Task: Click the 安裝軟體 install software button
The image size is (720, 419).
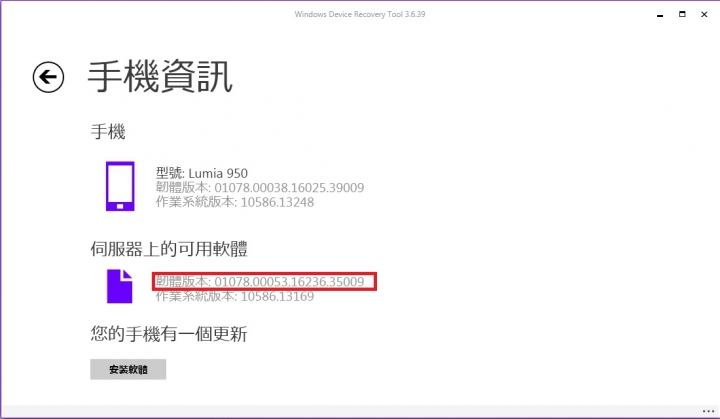Action: coord(128,369)
